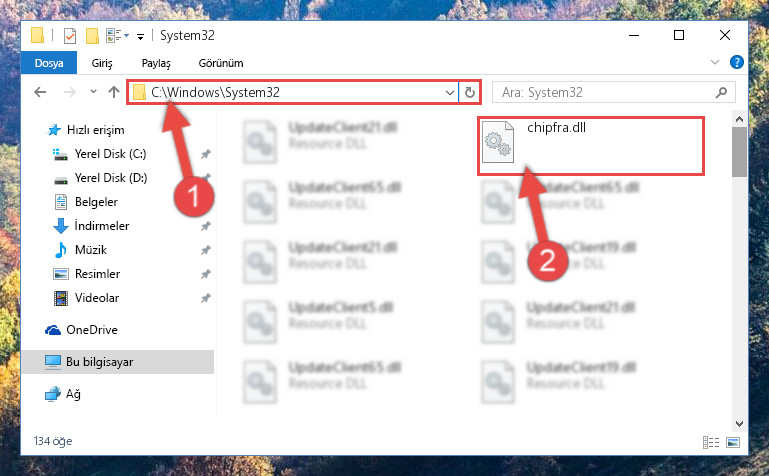The image size is (769, 476).
Task: Expand the address bar history dropdown
Action: (449, 92)
